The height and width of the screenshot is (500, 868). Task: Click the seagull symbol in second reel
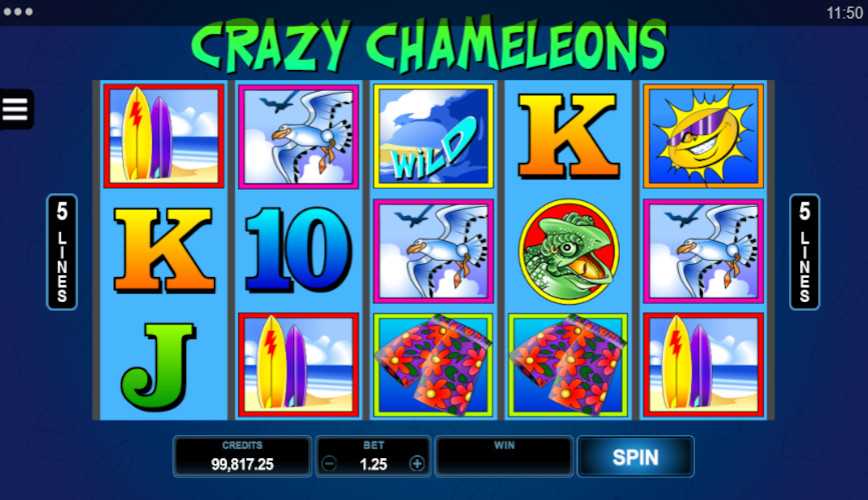(x=298, y=136)
